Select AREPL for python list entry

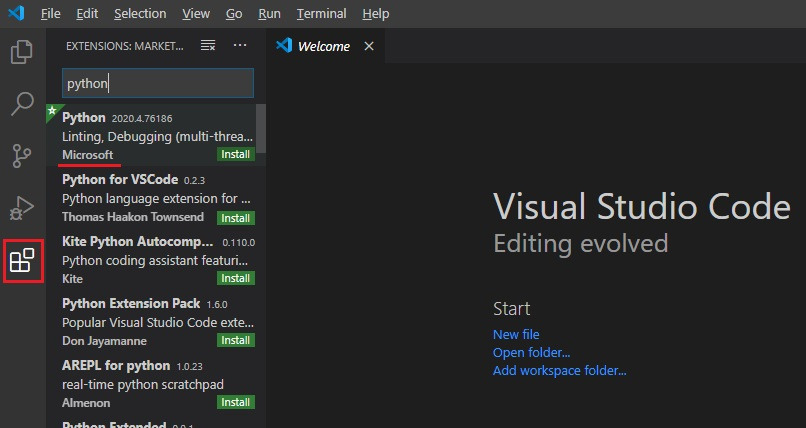point(156,384)
